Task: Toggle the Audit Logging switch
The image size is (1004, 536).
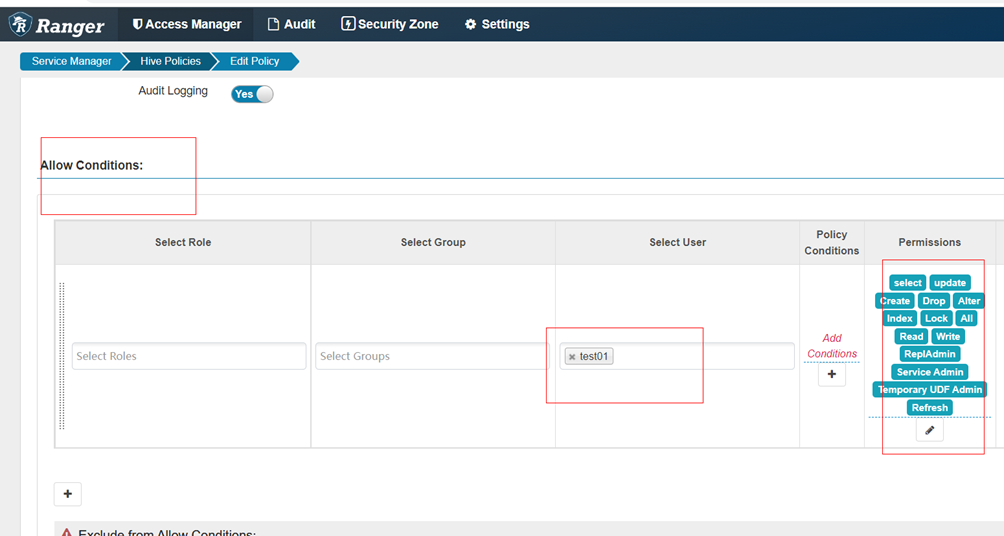Action: pyautogui.click(x=252, y=94)
